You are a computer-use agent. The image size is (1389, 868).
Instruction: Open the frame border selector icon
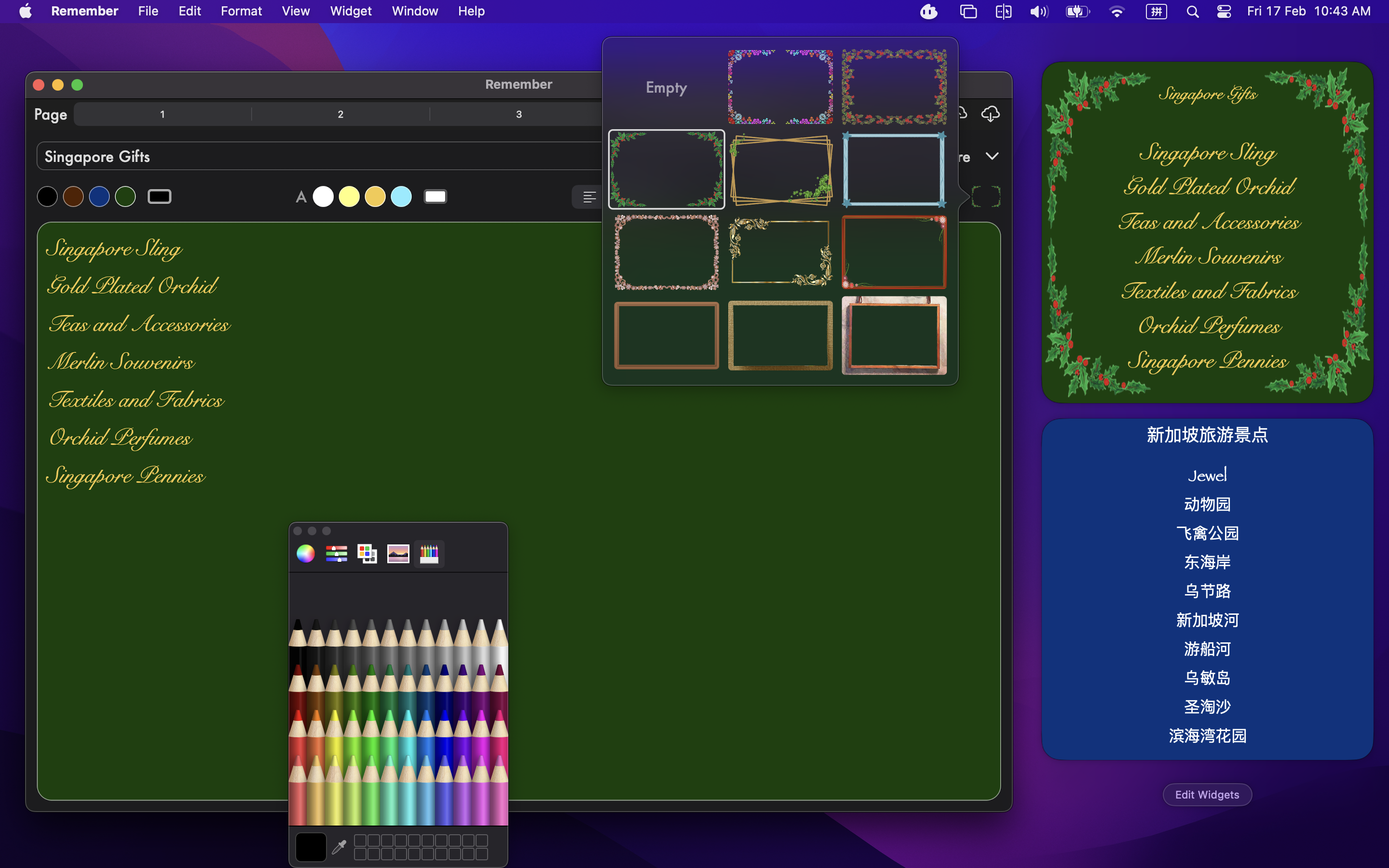[985, 197]
